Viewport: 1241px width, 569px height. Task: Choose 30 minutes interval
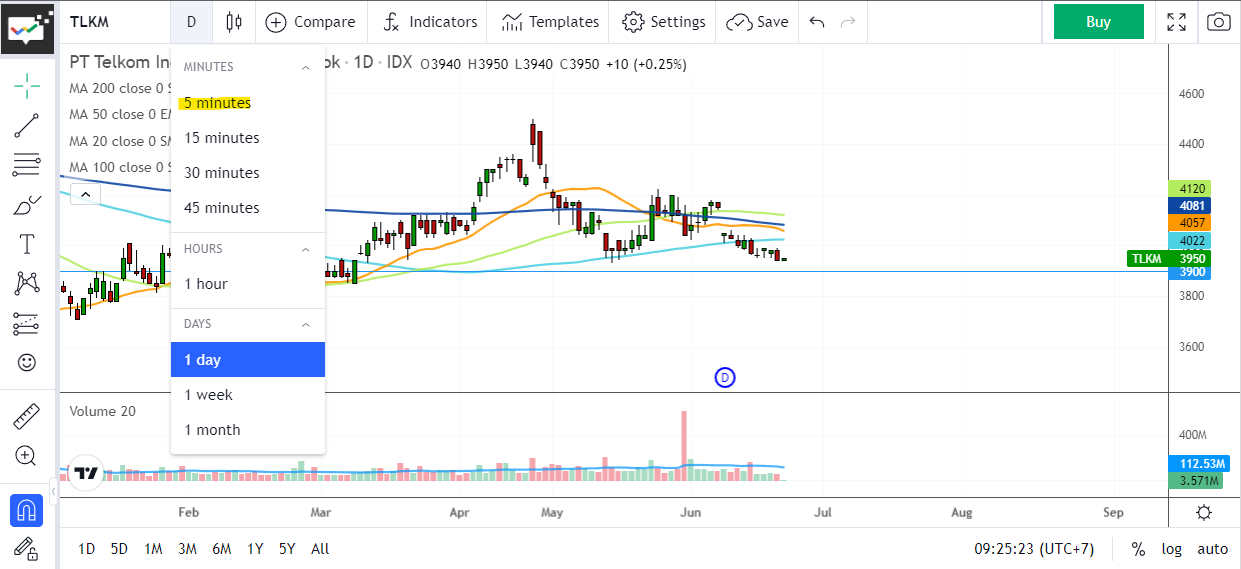pyautogui.click(x=248, y=173)
